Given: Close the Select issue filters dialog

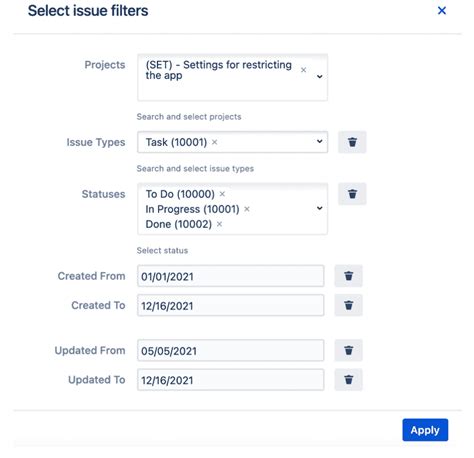Looking at the screenshot, I should (x=442, y=11).
